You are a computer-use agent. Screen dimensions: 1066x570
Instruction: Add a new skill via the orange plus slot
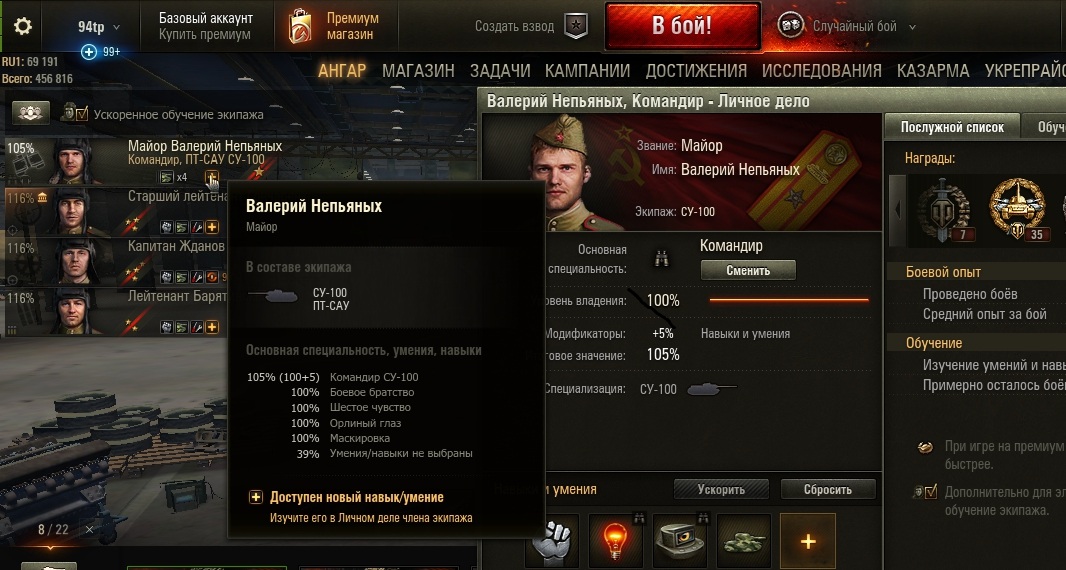coord(807,541)
